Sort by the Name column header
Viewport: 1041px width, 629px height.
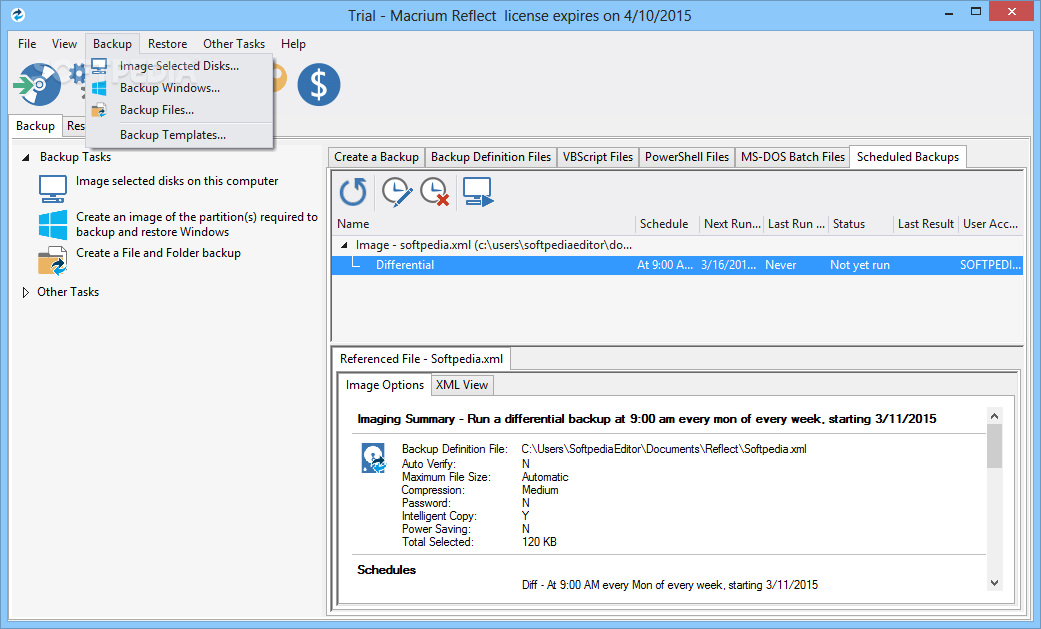[x=485, y=224]
